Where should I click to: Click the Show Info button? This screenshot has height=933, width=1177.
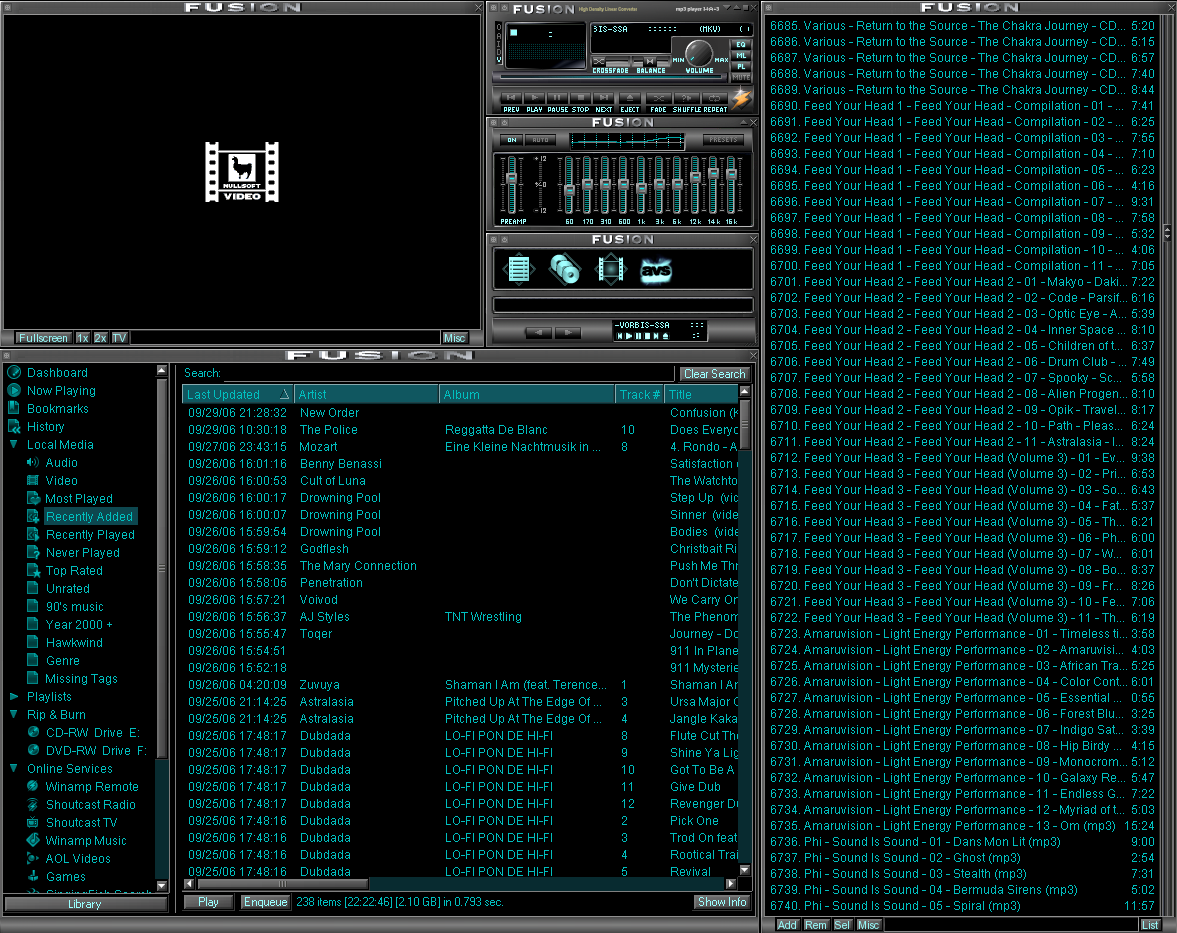[x=722, y=902]
